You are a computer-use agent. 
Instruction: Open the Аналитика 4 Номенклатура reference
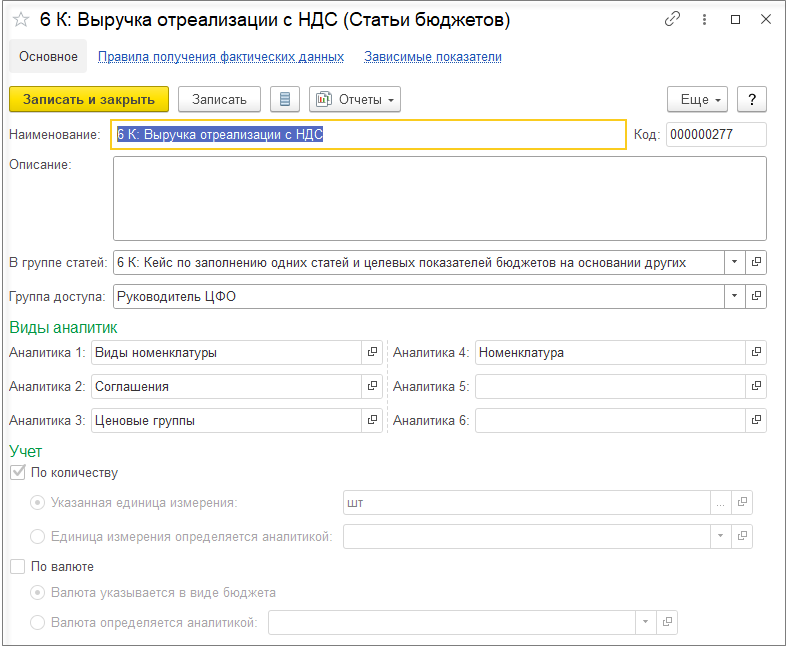click(x=756, y=352)
